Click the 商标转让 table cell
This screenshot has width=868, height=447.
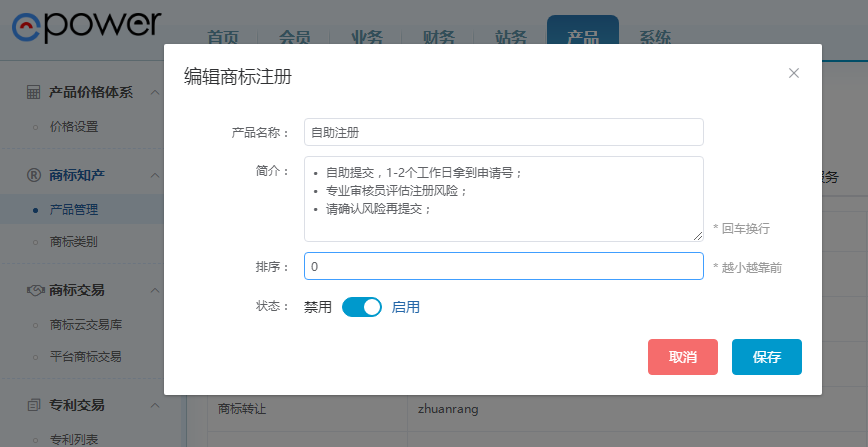[307, 409]
